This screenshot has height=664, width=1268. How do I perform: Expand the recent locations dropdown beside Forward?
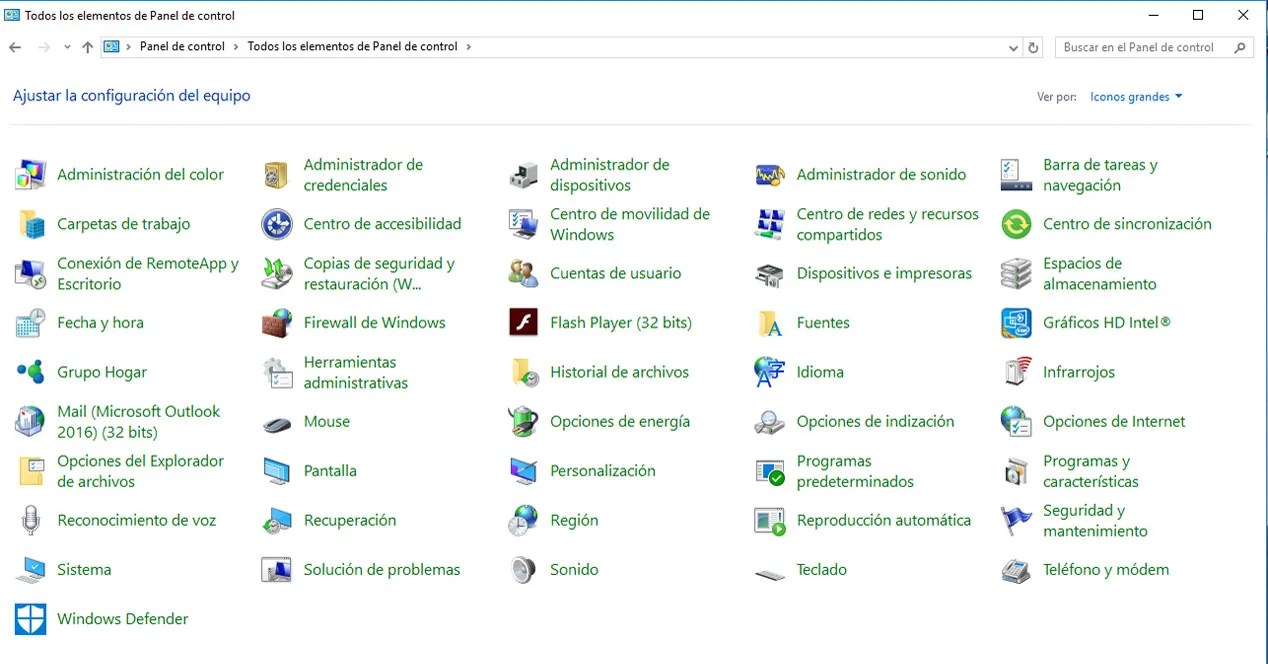click(67, 47)
